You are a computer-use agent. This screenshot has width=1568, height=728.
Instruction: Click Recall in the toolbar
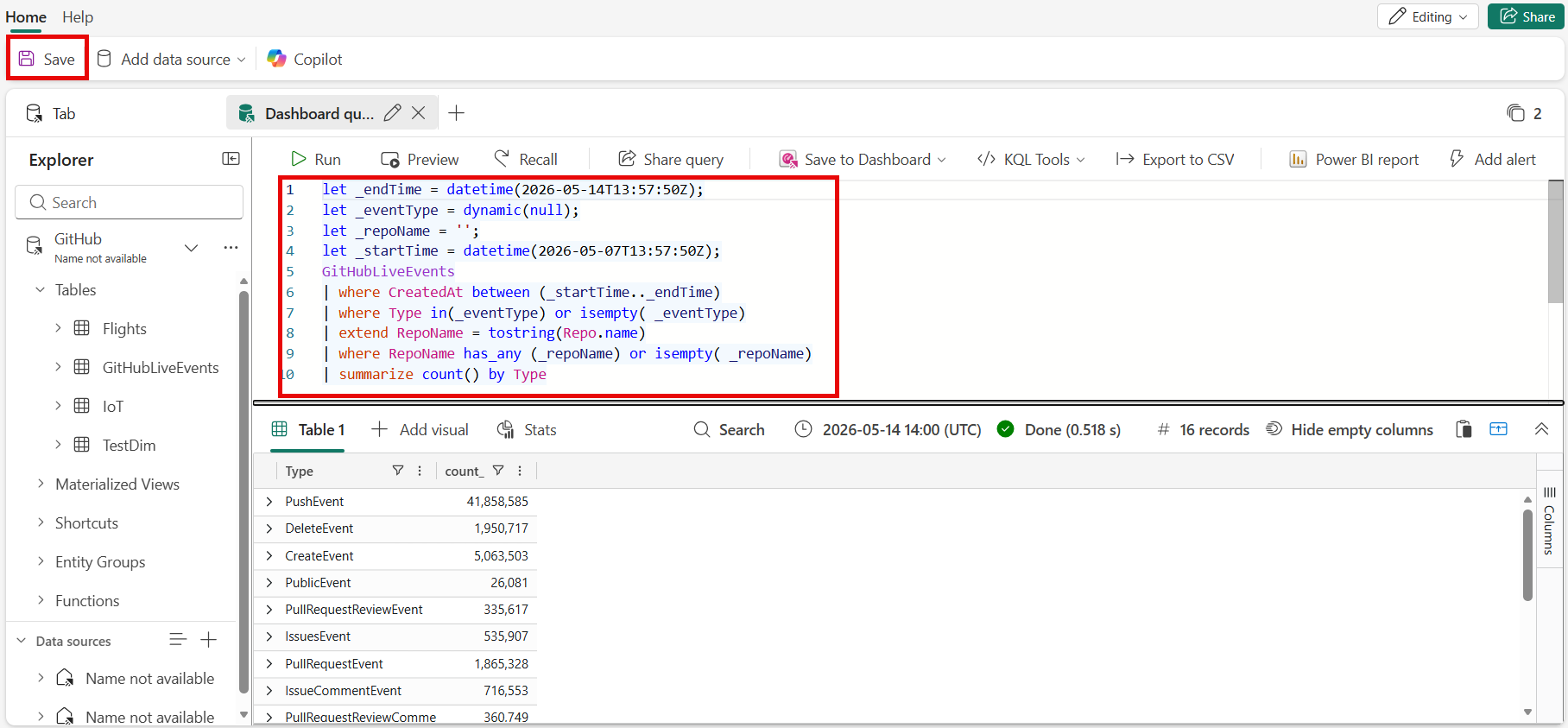point(526,159)
